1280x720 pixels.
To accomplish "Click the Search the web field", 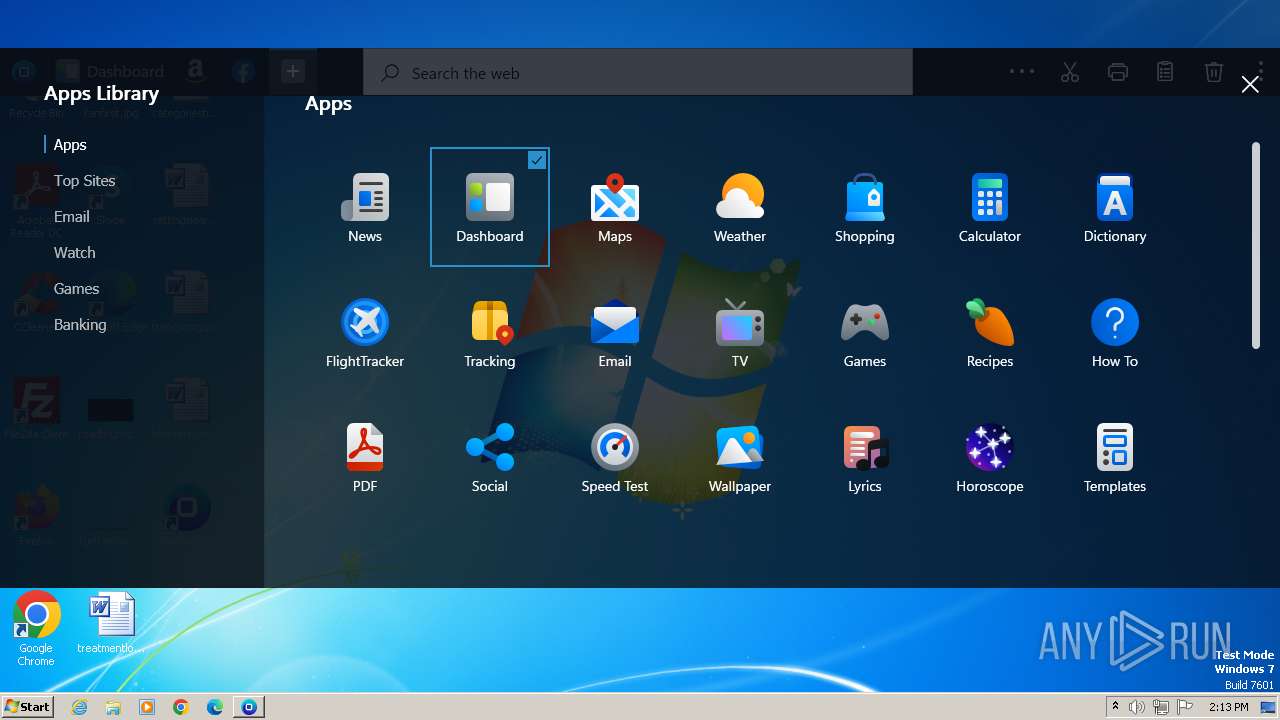I will click(x=638, y=73).
